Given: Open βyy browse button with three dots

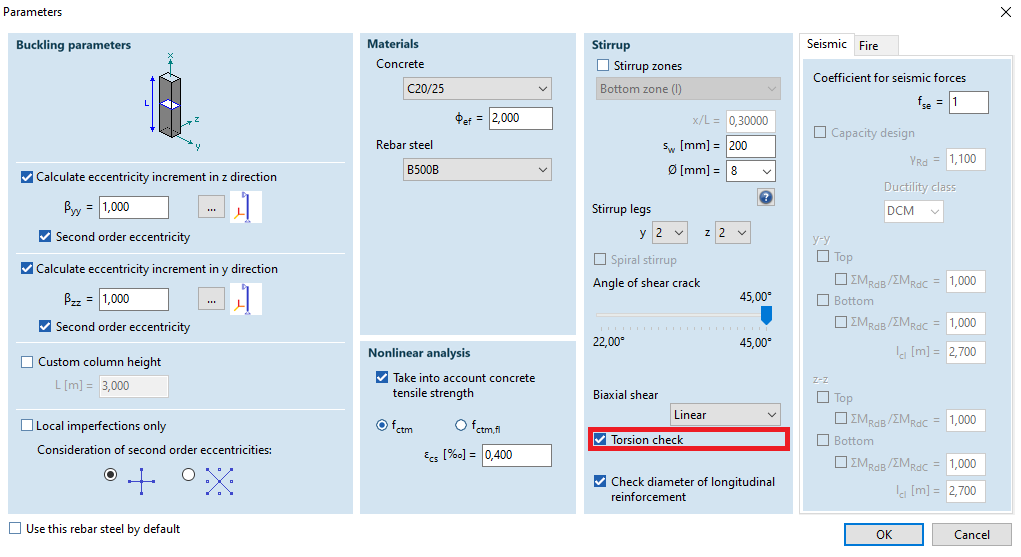Looking at the screenshot, I should (211, 208).
